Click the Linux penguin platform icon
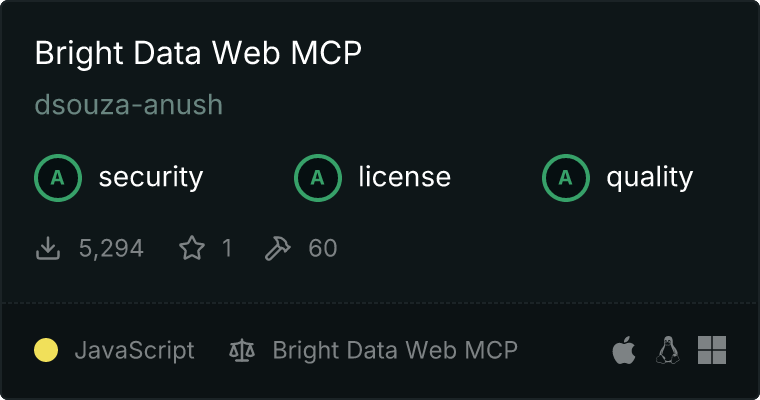760x400 pixels. (x=667, y=350)
